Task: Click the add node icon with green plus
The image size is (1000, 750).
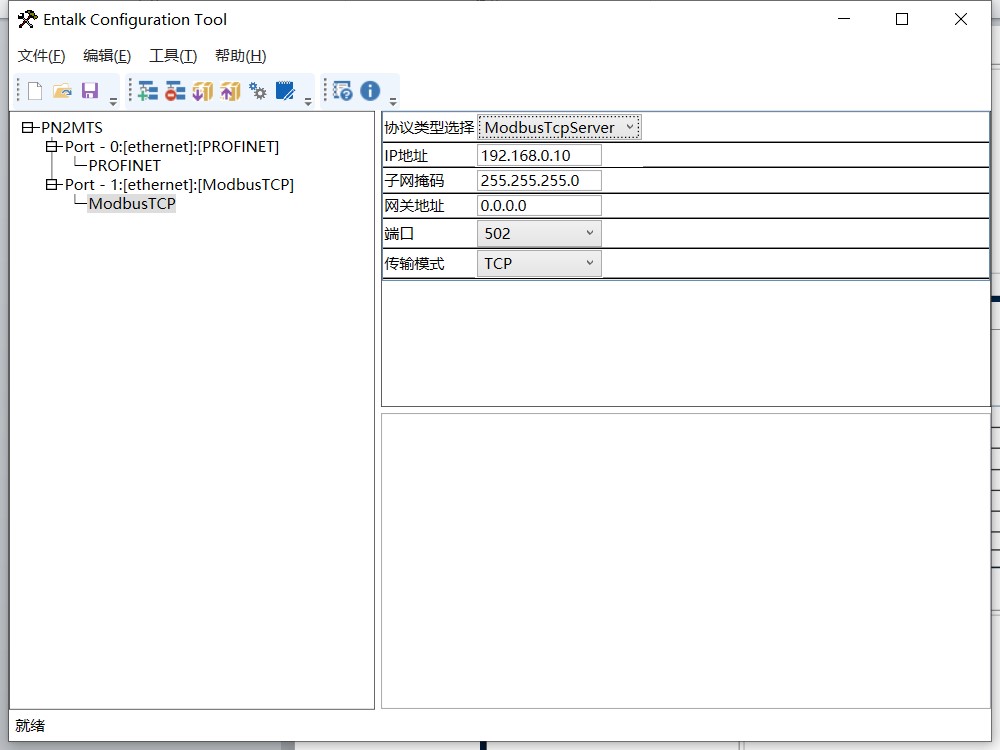Action: click(148, 91)
